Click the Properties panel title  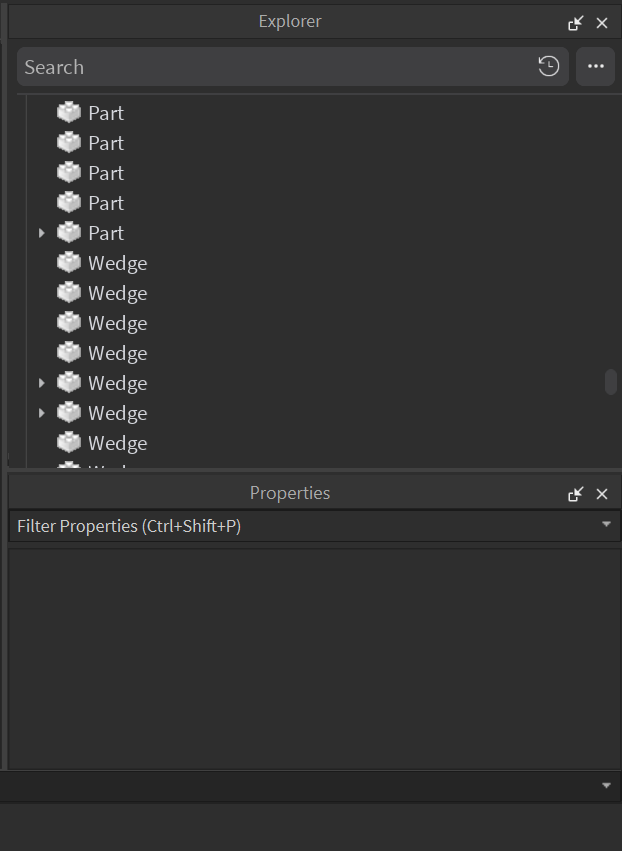pyautogui.click(x=290, y=493)
